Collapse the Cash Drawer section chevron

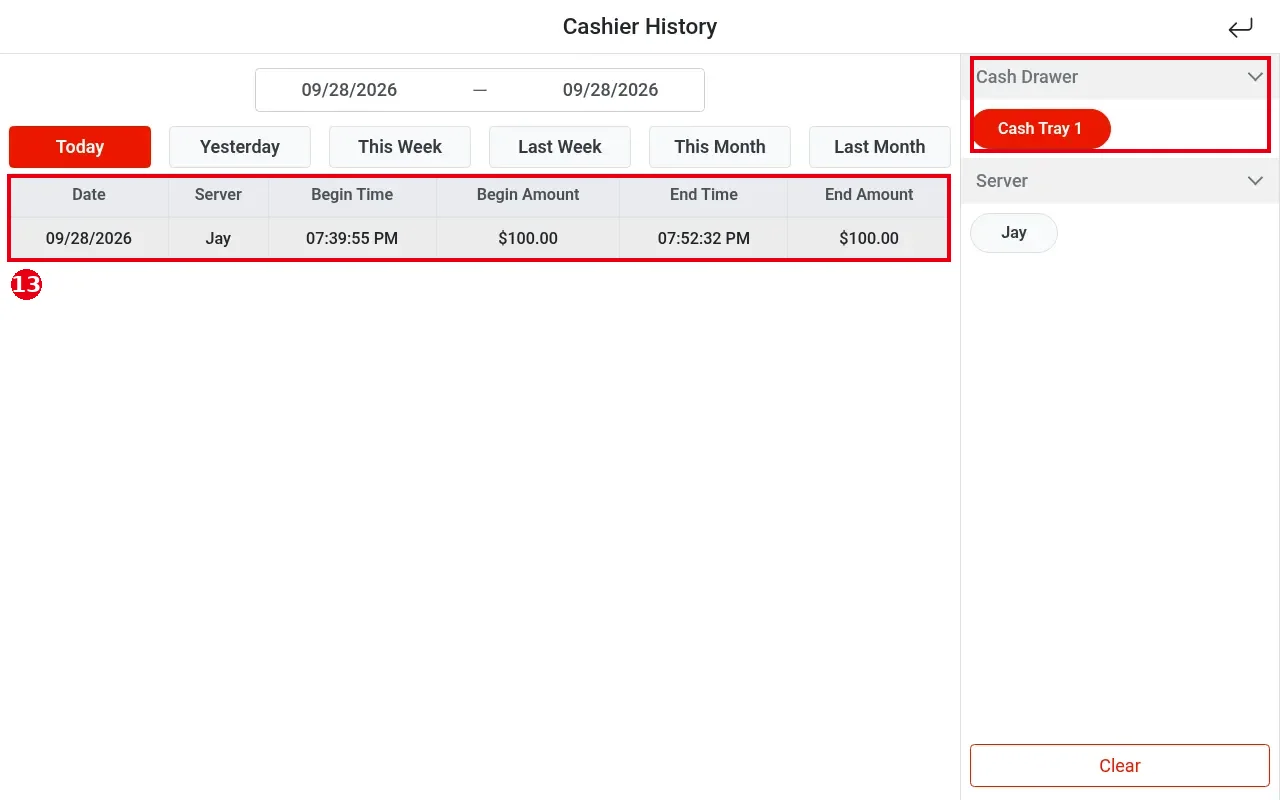click(x=1255, y=77)
